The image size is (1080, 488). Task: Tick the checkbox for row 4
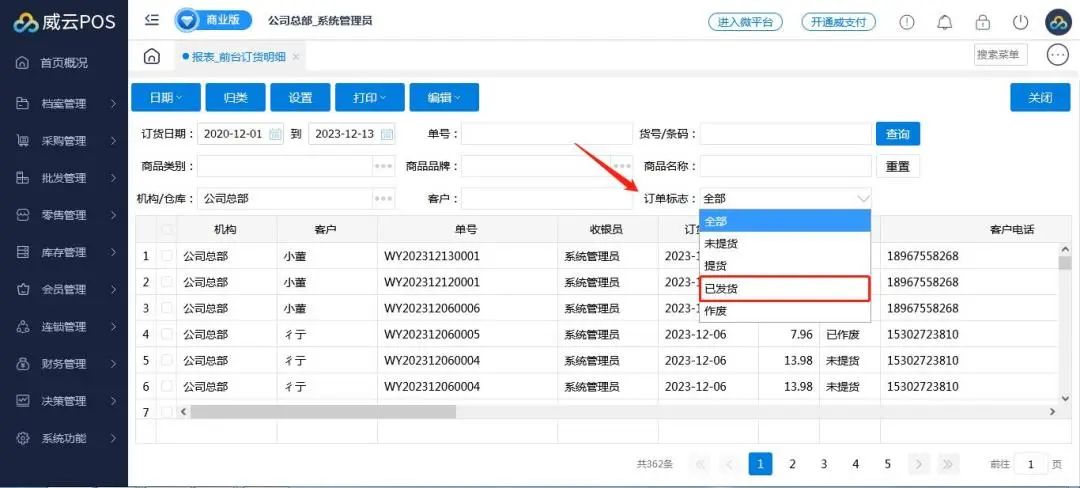pyautogui.click(x=167, y=334)
